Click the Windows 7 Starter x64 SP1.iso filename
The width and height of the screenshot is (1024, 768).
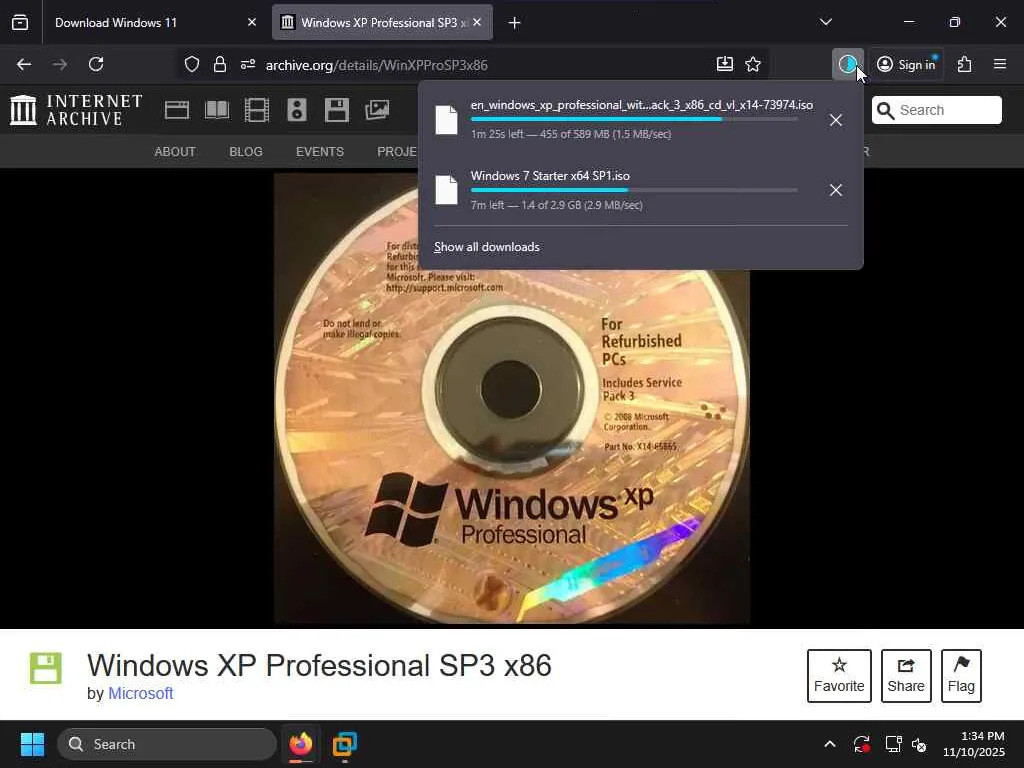pyautogui.click(x=551, y=176)
